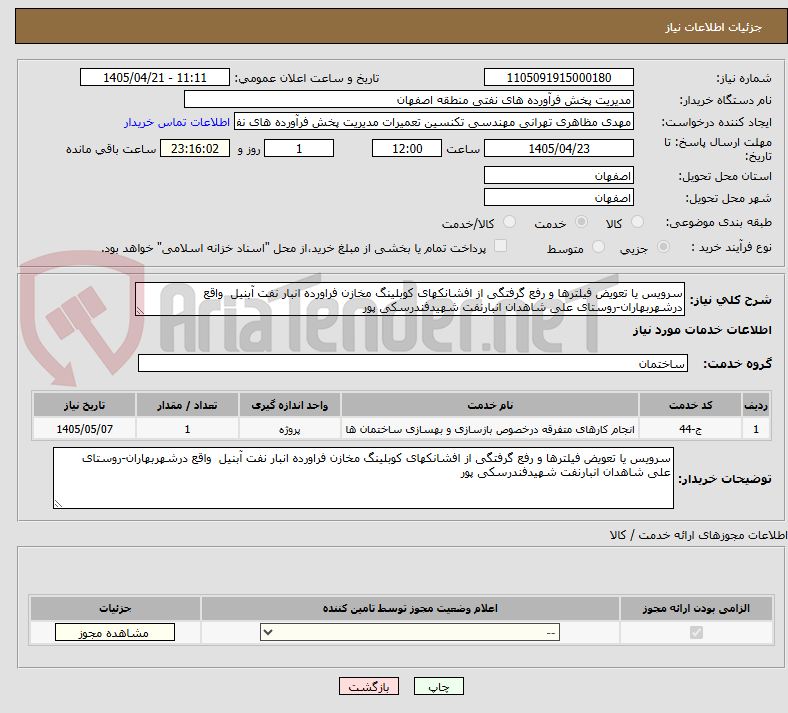The image size is (788, 713).
Task: Click the تاریخ نیاز column header
Action: (84, 405)
